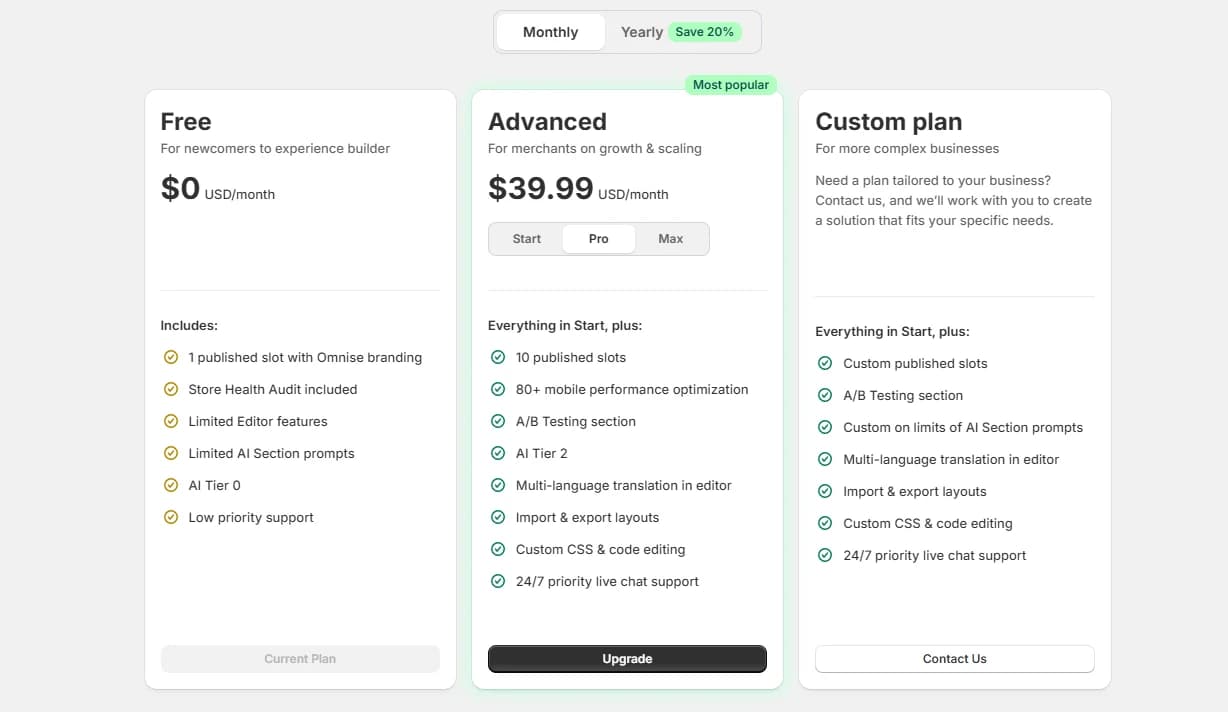Click Custom plan 24/7 support check icon
This screenshot has height=712, width=1228.
825,555
